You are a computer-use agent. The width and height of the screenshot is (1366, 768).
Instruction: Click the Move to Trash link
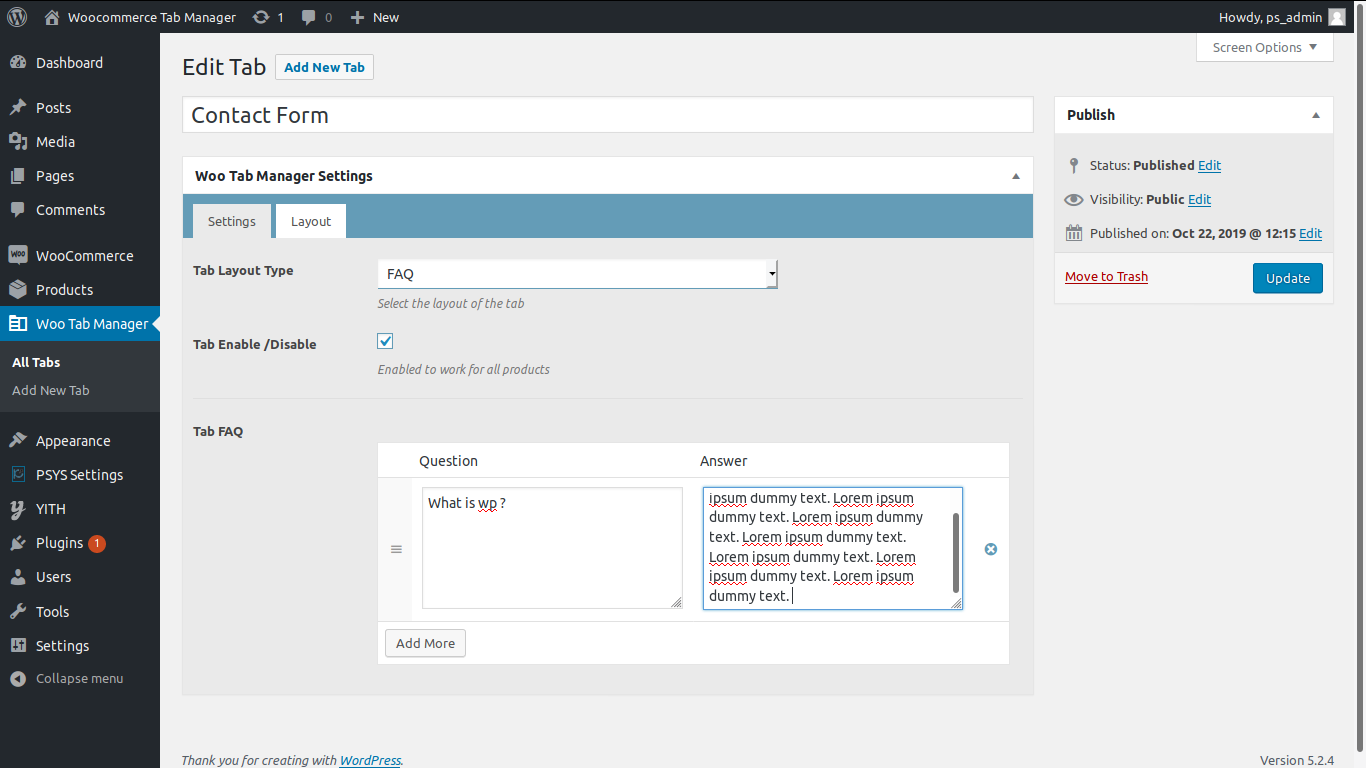[x=1106, y=277]
